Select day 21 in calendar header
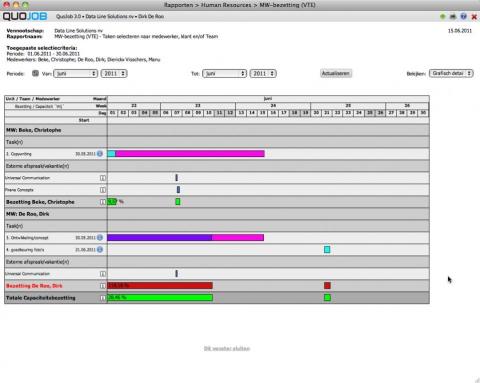Screen dimensions: 480x383 tap(327, 113)
